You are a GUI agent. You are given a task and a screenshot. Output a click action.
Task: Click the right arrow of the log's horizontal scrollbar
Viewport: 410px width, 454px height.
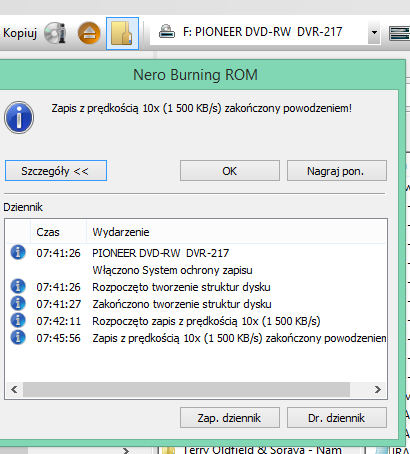[x=378, y=389]
